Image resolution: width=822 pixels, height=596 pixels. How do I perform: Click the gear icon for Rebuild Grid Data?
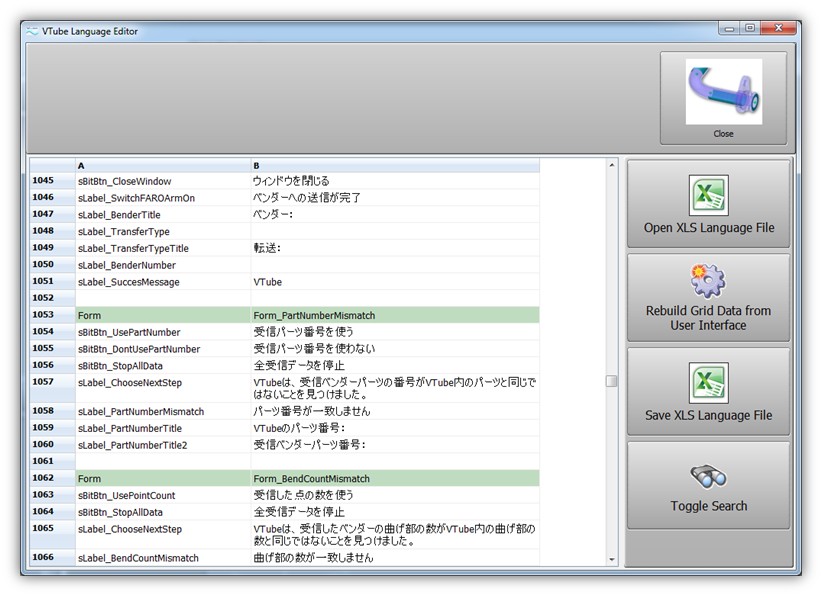point(708,281)
